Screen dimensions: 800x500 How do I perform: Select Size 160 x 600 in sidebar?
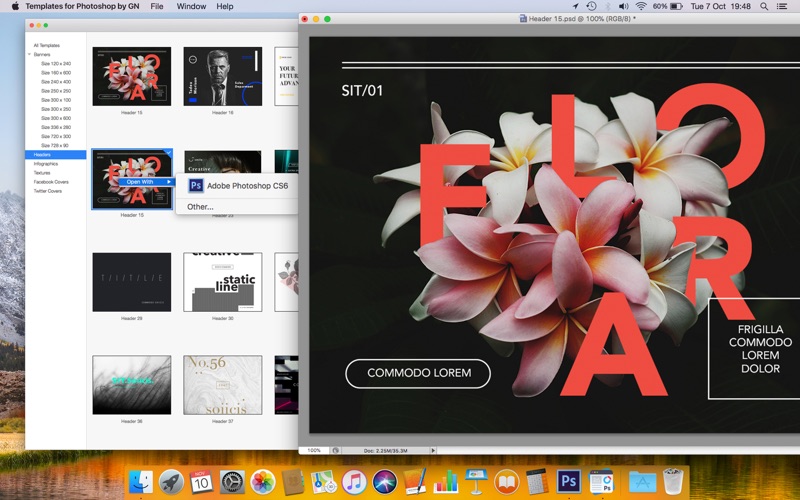(x=56, y=73)
